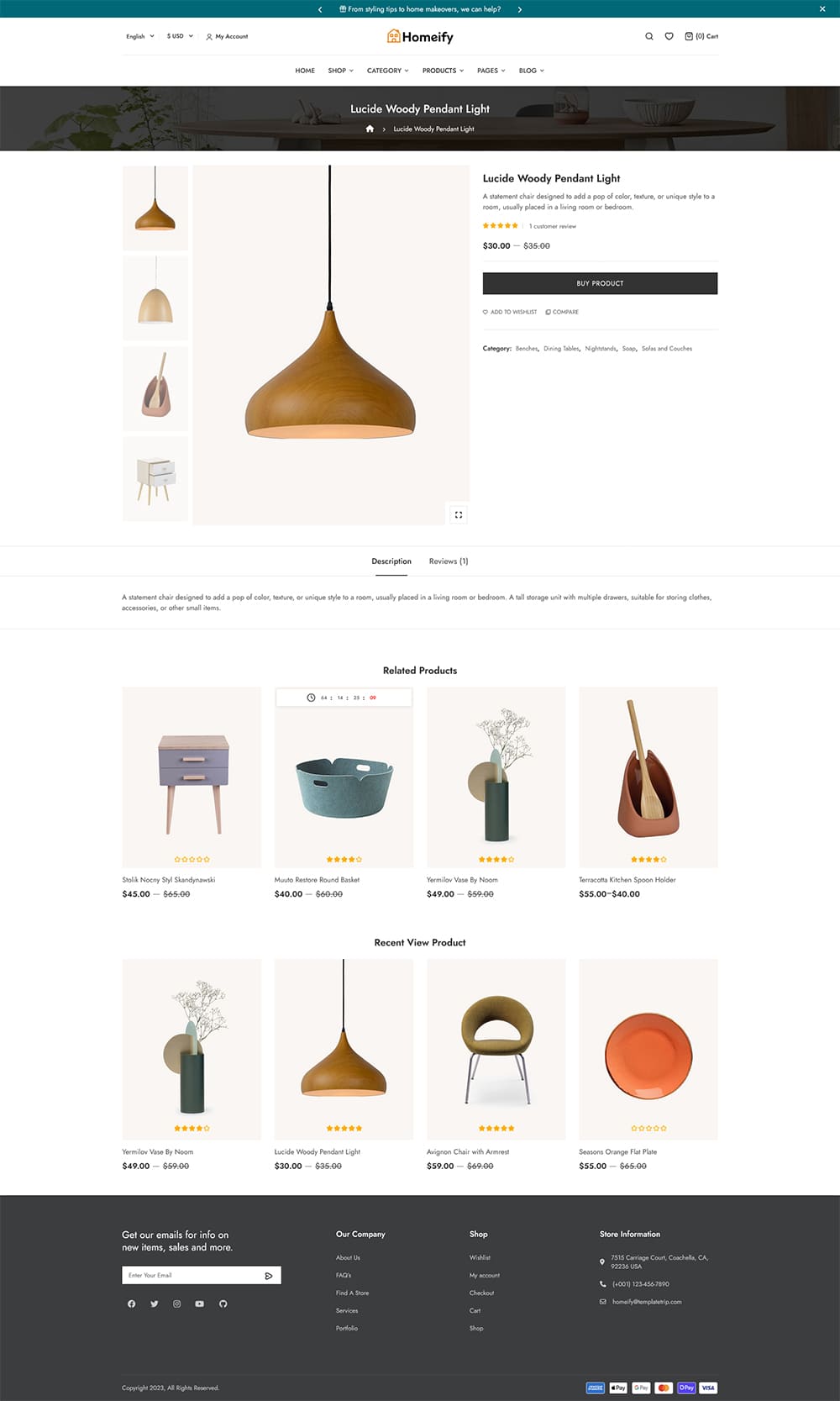Image resolution: width=840 pixels, height=1401 pixels.
Task: Open the Home navigation item
Action: point(305,71)
